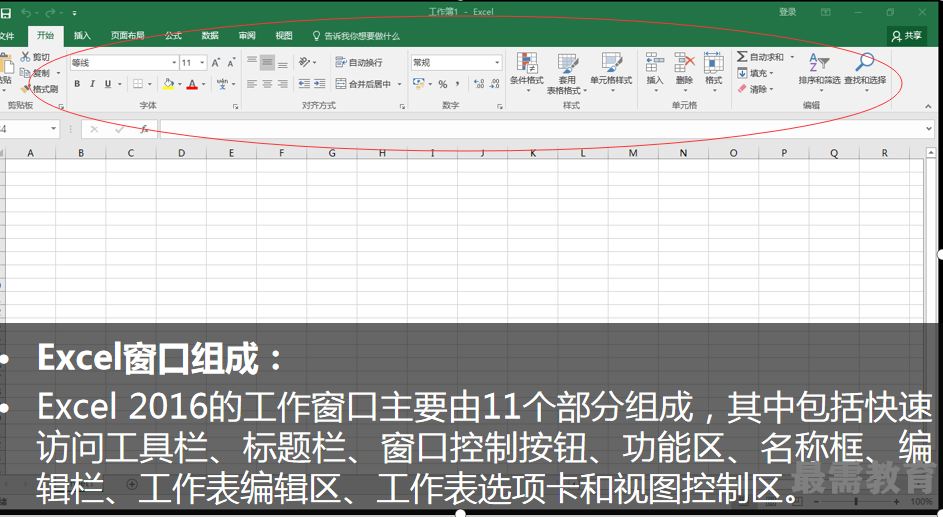The image size is (943, 517).
Task: Open the Name Box dropdown
Action: tap(54, 129)
